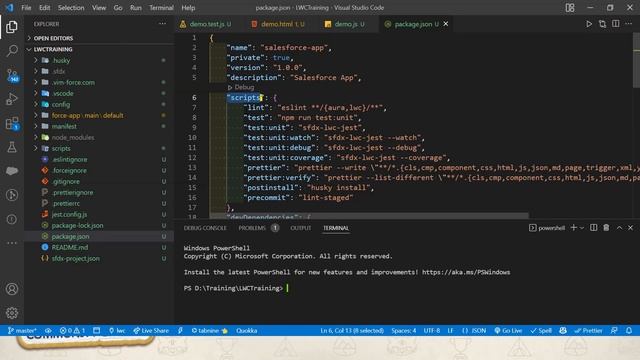Screen dimensions: 640x360
Task: Close the terminal panel
Action: coord(631,228)
